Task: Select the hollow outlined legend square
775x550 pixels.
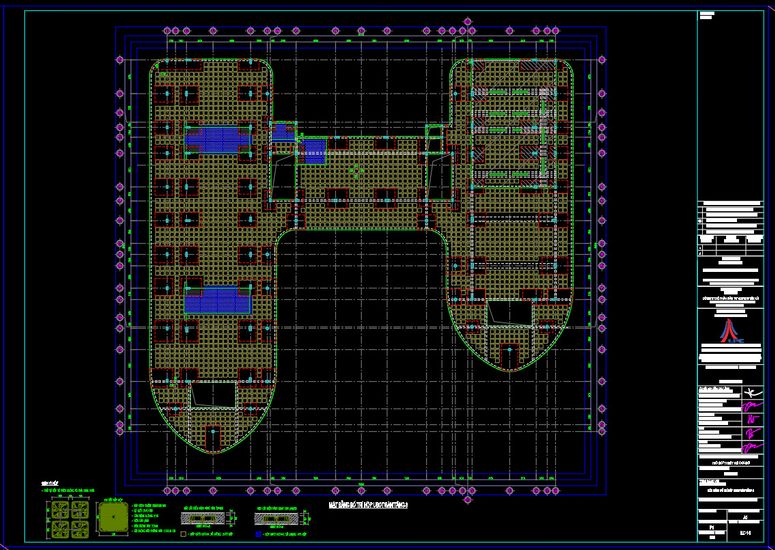Action: [x=183, y=534]
